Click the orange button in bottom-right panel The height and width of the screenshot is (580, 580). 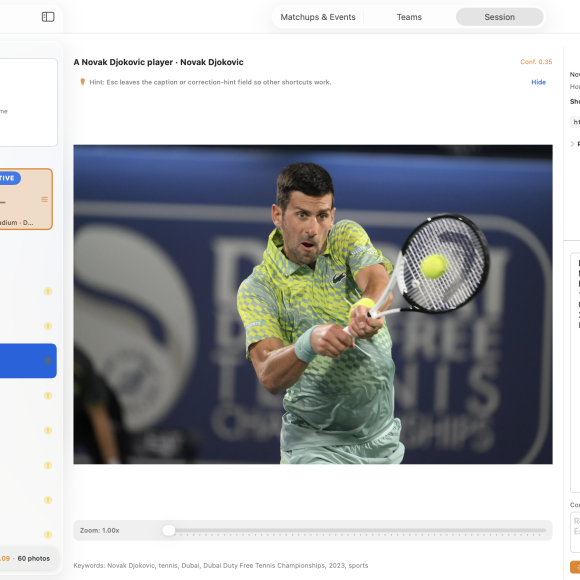coord(575,567)
